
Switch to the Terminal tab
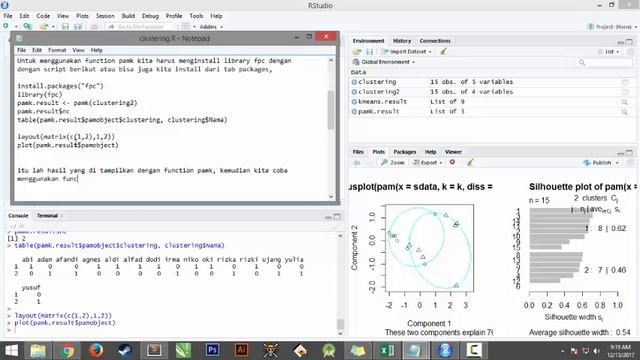47,216
